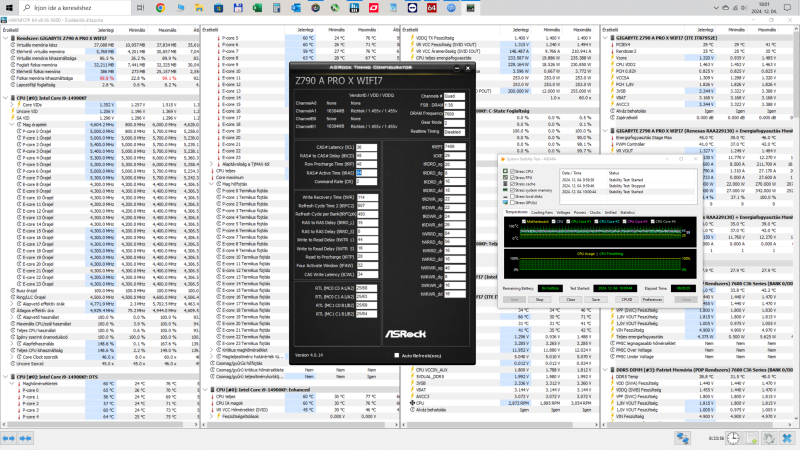This screenshot has width=800, height=450.
Task: Expand the Core VIDs row
Action: click(x=12, y=105)
